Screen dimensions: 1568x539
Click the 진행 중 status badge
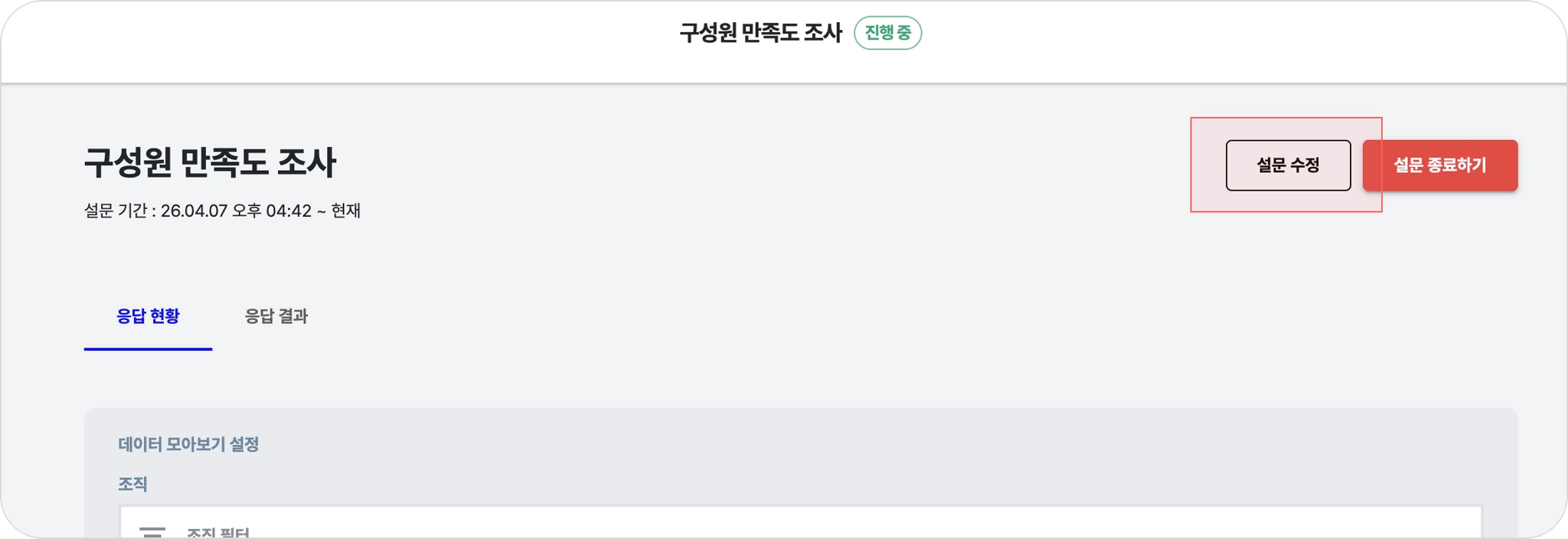[887, 33]
